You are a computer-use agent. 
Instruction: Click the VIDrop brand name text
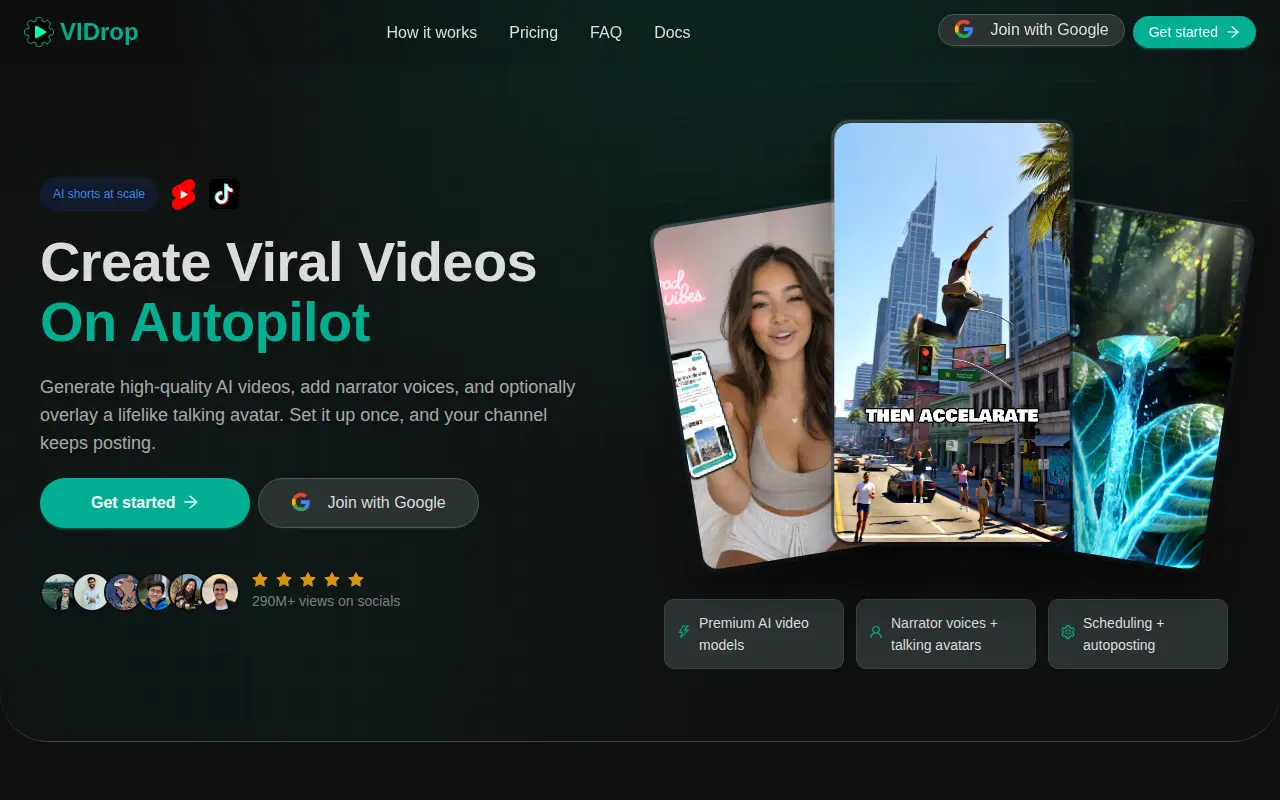(99, 32)
